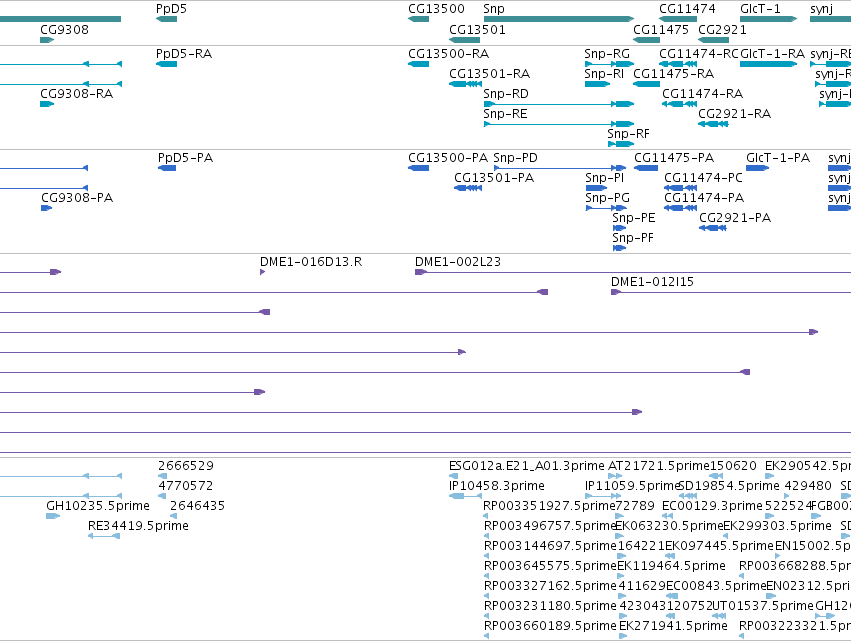Click the RP003144697.5prime EST label

tap(549, 545)
